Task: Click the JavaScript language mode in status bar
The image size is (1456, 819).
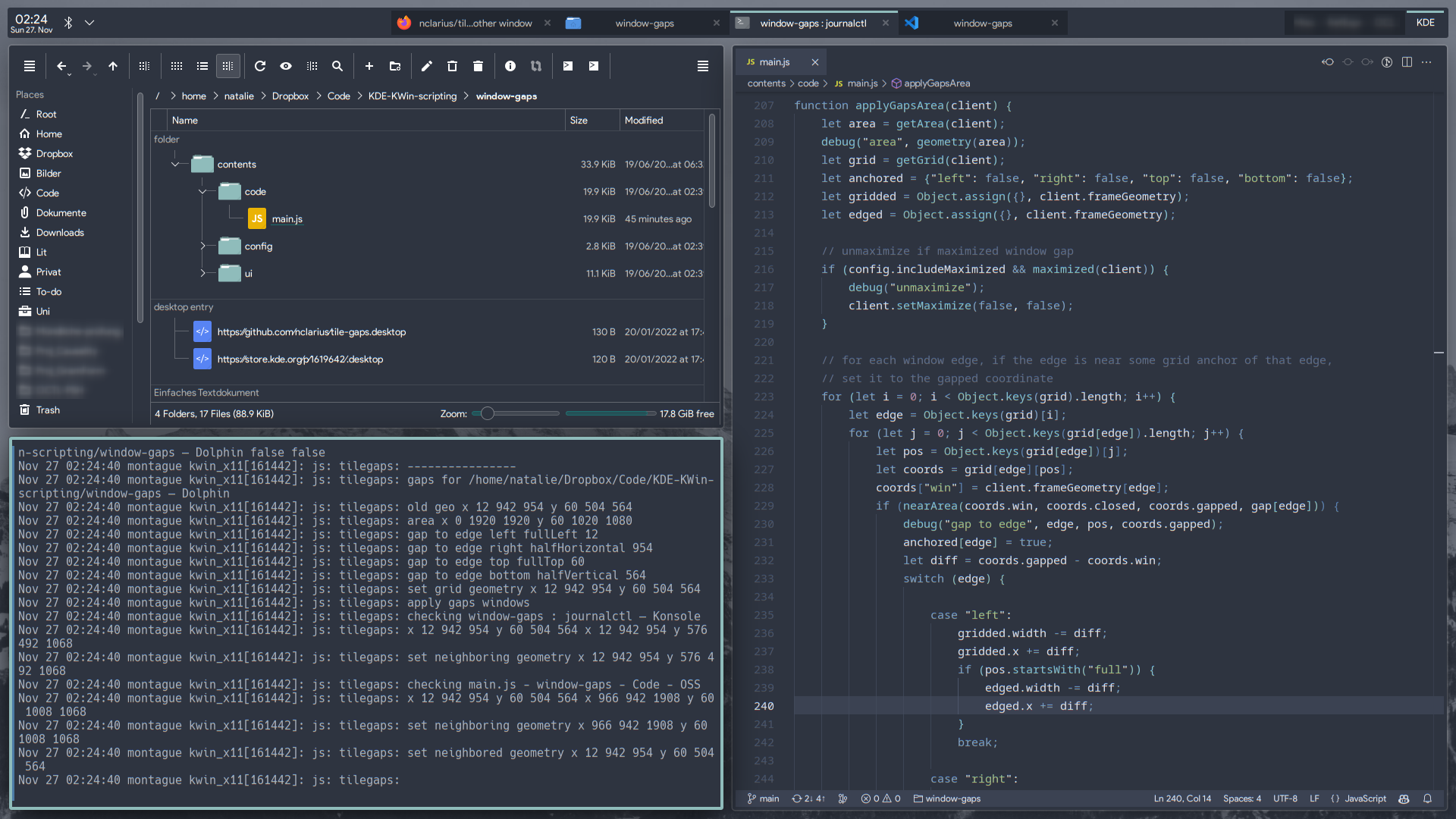Action: pyautogui.click(x=1365, y=799)
